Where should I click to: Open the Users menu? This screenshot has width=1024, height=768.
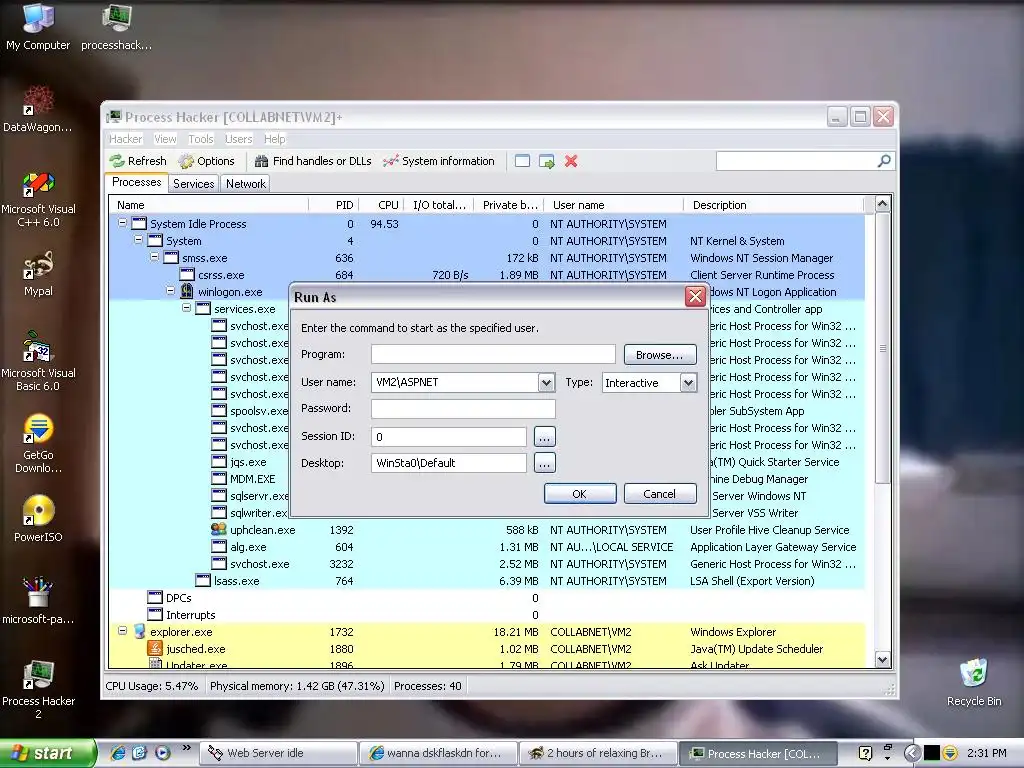[238, 139]
